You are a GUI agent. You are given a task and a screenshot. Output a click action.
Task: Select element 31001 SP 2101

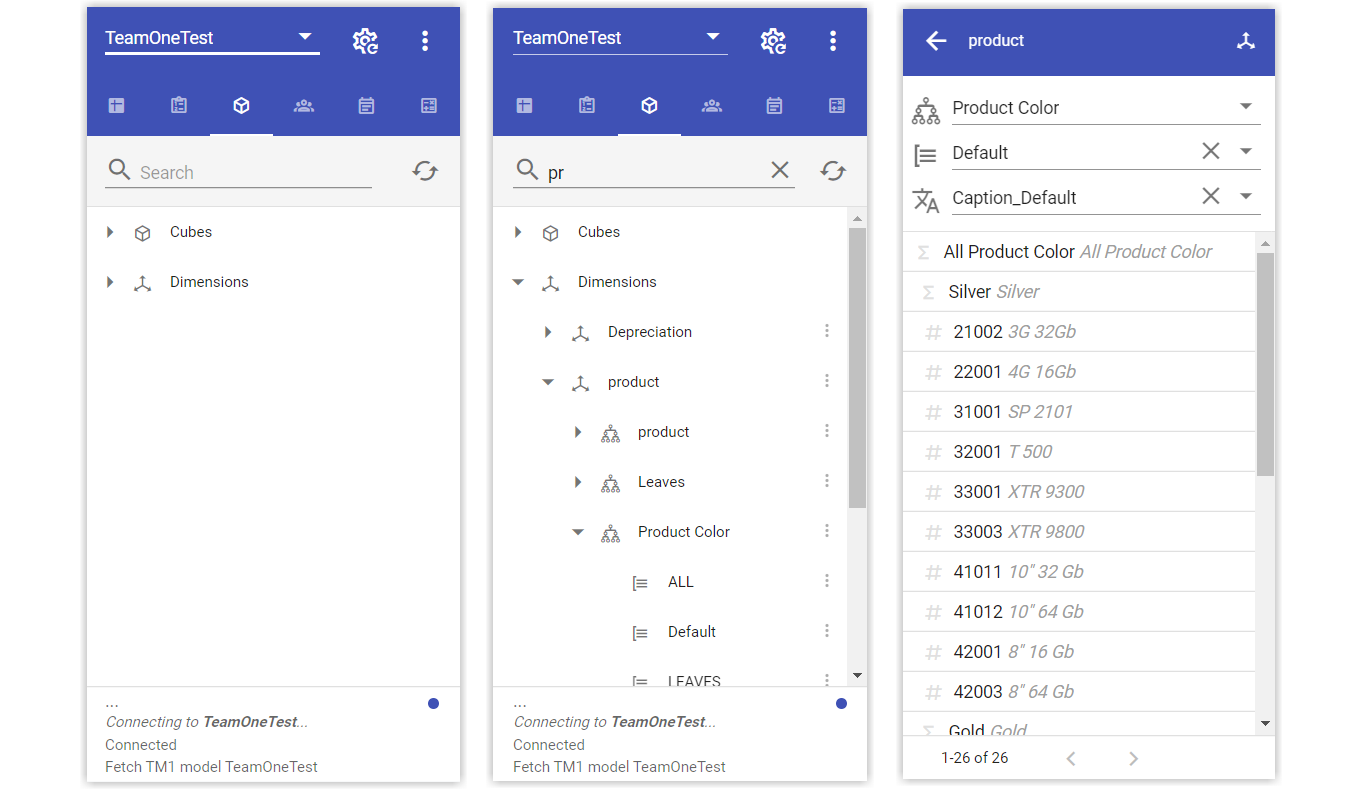tap(1079, 412)
